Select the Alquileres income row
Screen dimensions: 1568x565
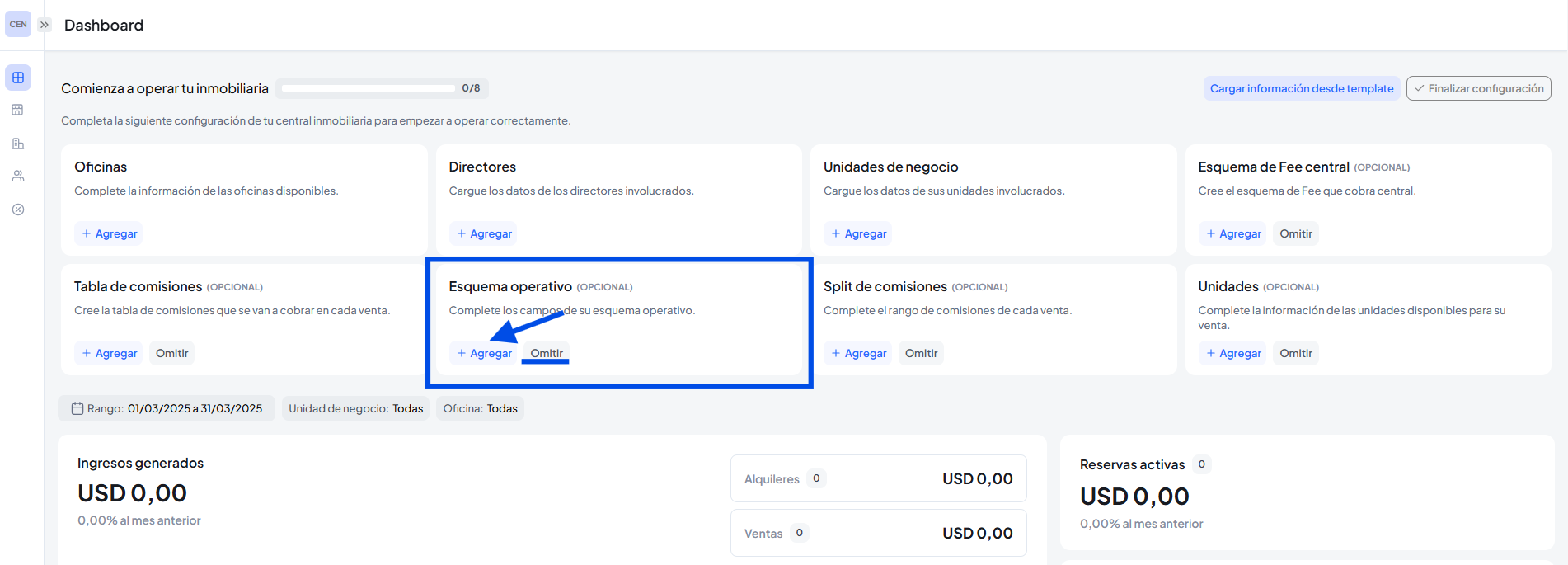coord(878,478)
